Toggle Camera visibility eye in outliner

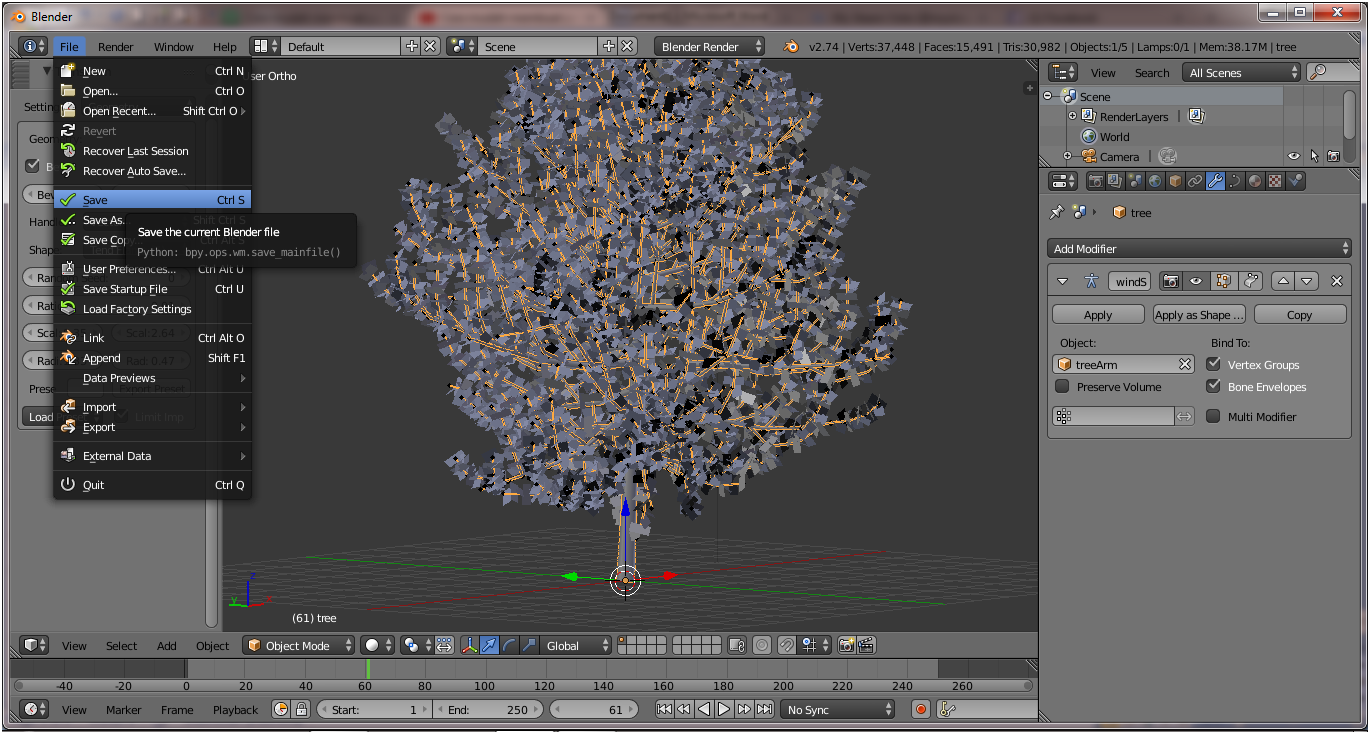(1294, 156)
